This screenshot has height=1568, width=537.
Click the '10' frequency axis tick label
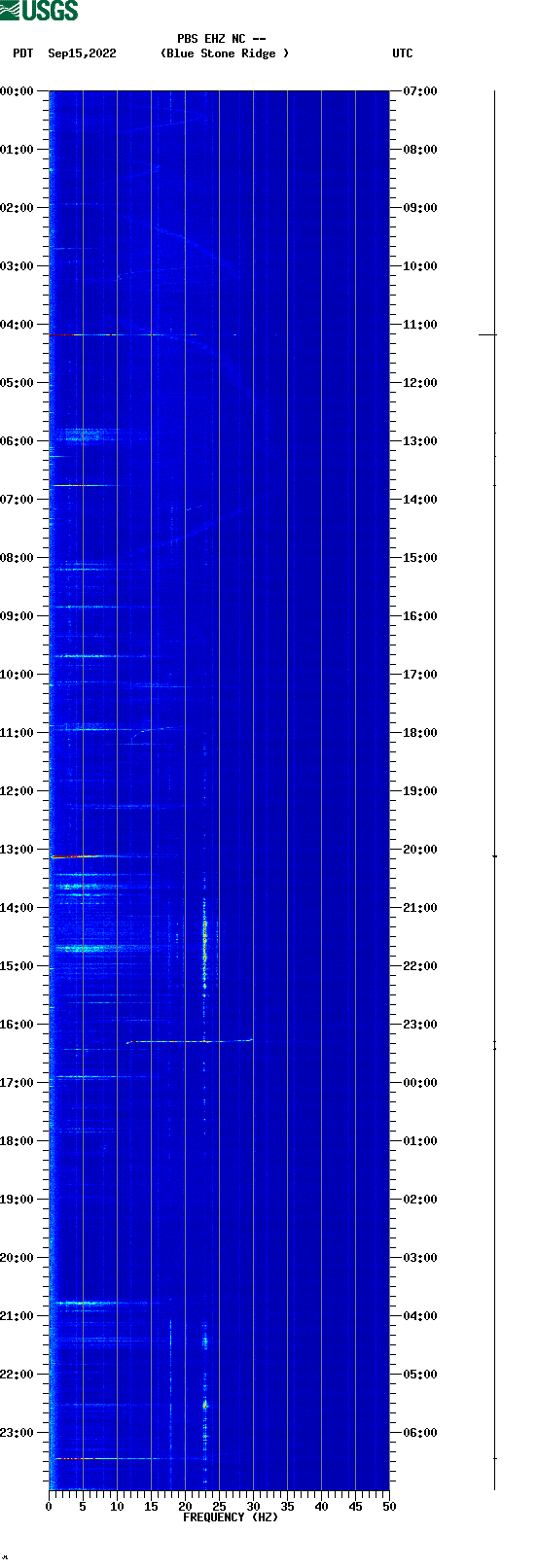coord(117,1507)
